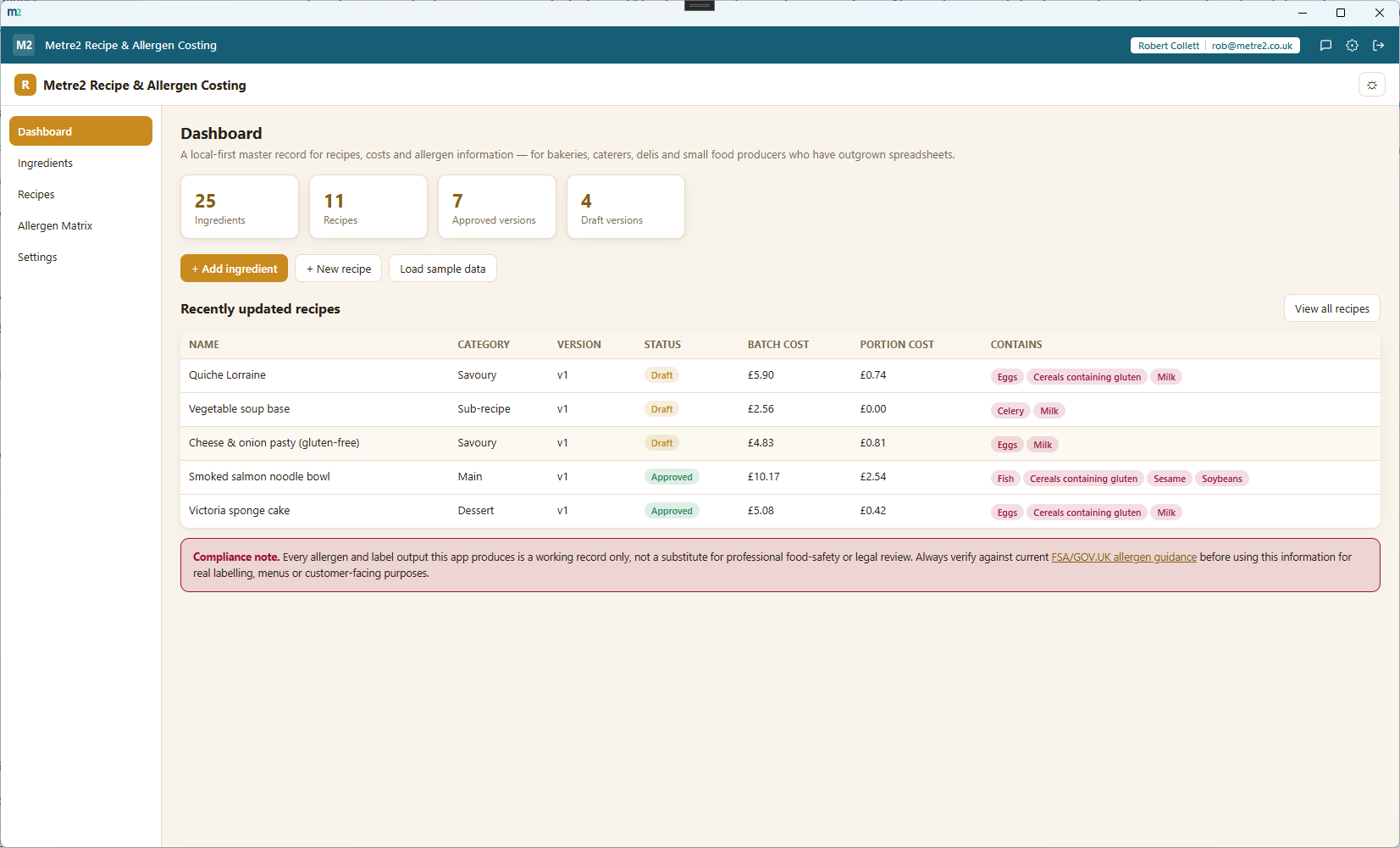Click the sign out icon in header

(1379, 46)
